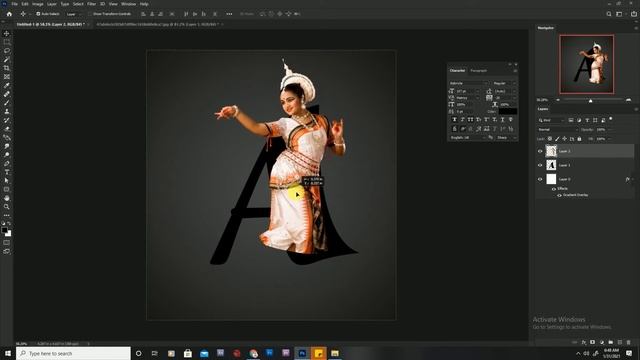Viewport: 640px width, 360px height.
Task: Select the Dodge tool
Action: click(x=7, y=155)
